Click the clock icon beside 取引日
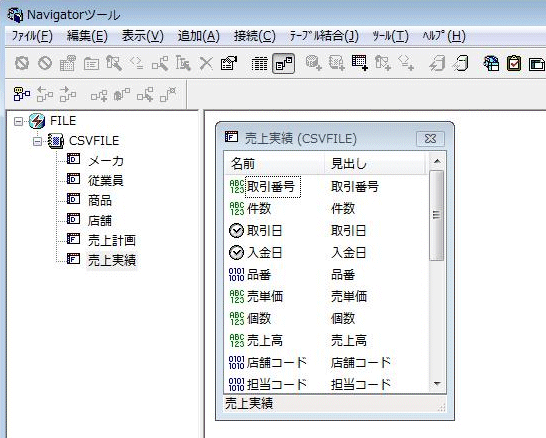Viewport: 546px width, 438px height. [x=236, y=231]
